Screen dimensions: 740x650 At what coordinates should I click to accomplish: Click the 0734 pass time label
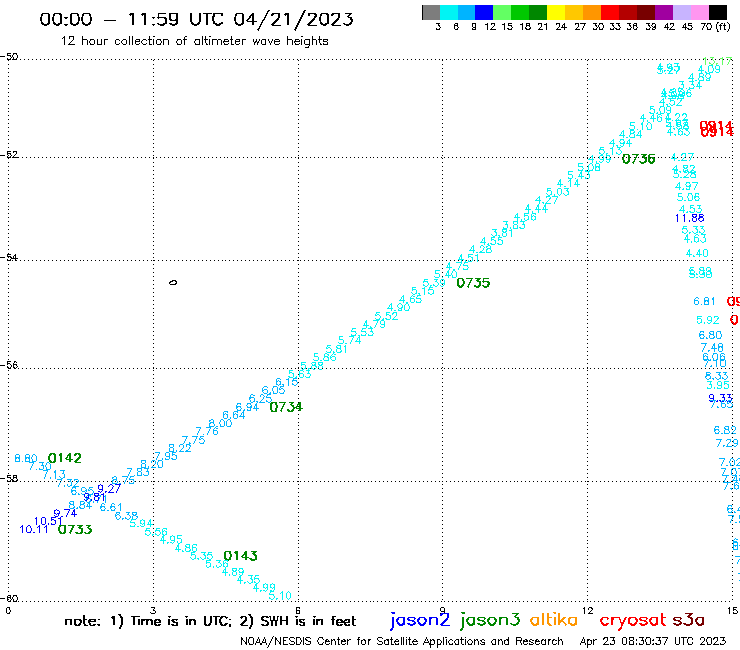click(286, 407)
